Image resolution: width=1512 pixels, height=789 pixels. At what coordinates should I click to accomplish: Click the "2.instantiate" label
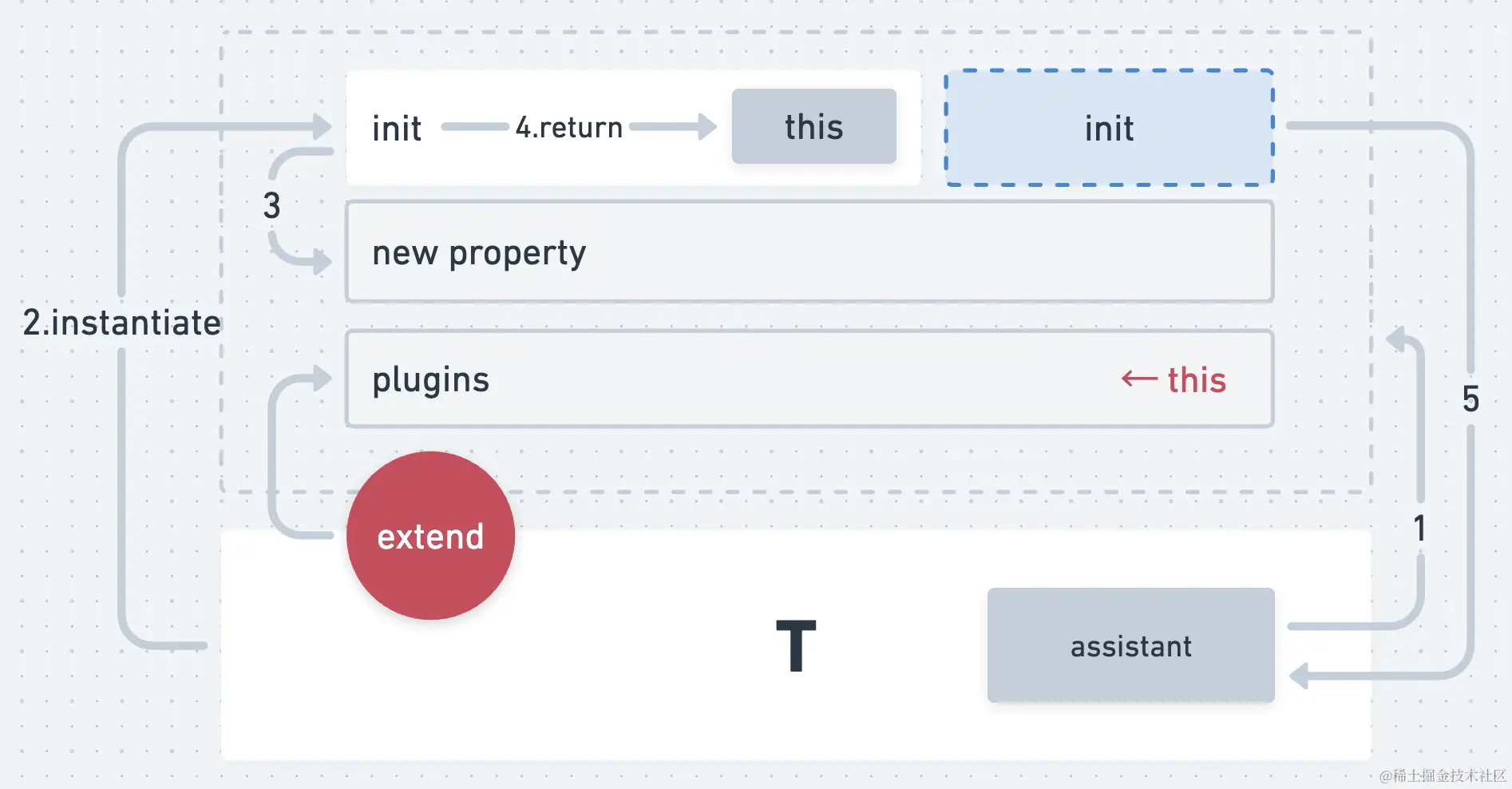[x=122, y=323]
